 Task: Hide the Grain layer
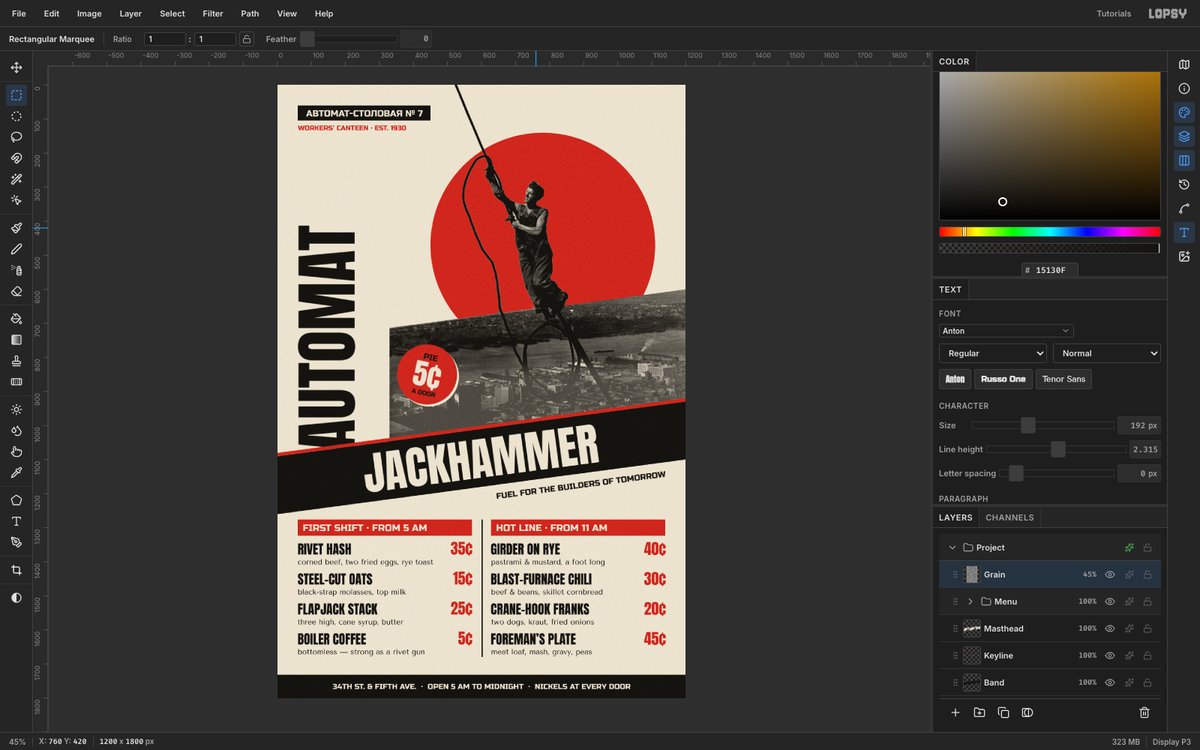pyautogui.click(x=1110, y=575)
